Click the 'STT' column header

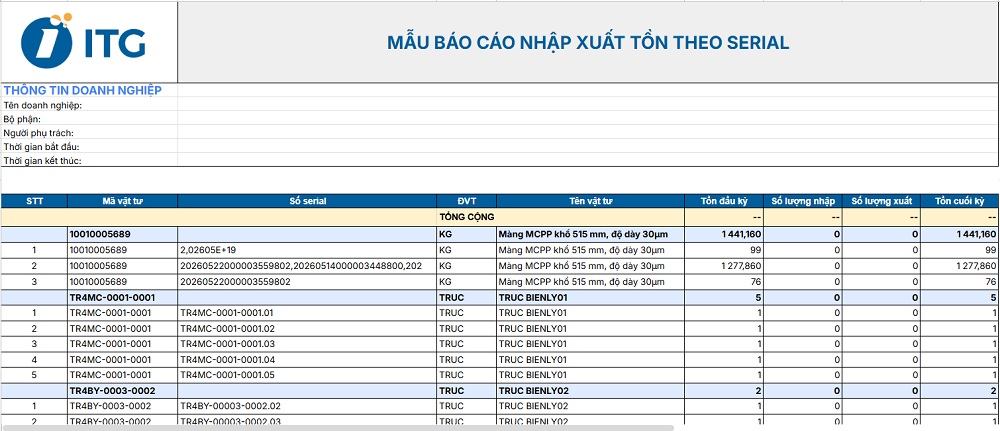pos(34,201)
